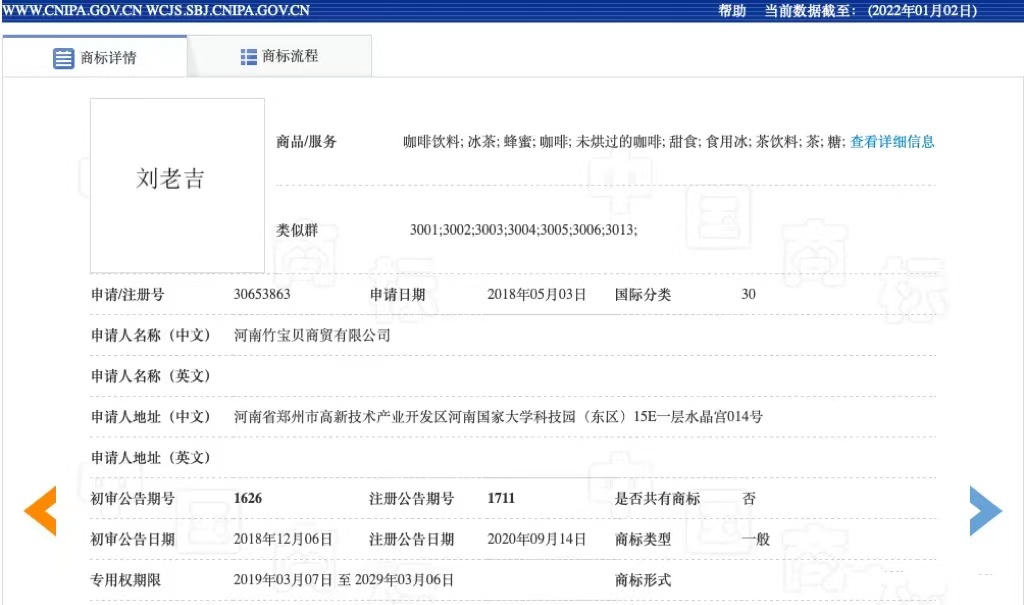Click the 商品/服务 label
Image resolution: width=1024 pixels, height=605 pixels.
pyautogui.click(x=306, y=142)
